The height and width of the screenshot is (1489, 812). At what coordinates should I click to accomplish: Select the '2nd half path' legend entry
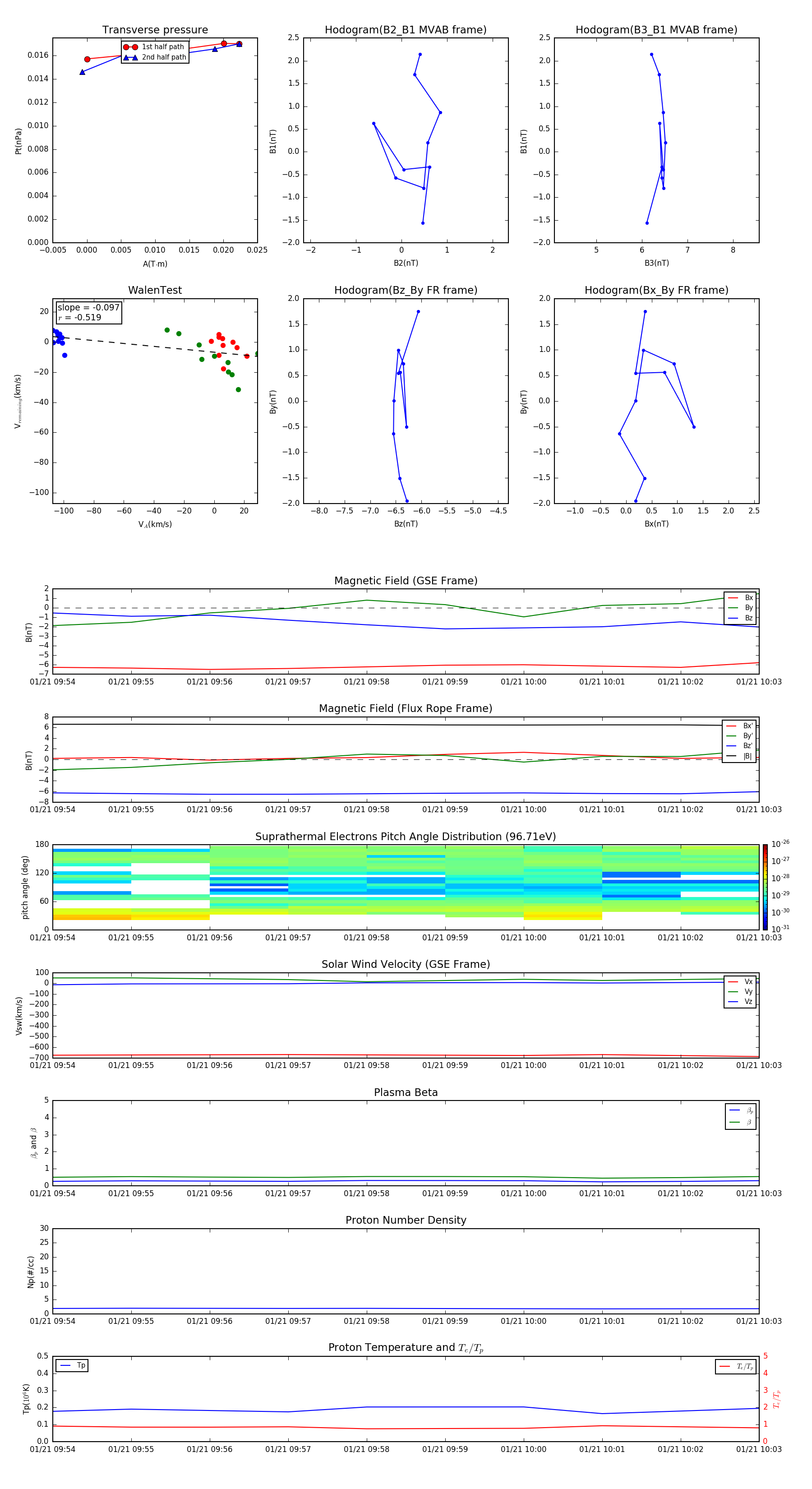click(x=154, y=57)
